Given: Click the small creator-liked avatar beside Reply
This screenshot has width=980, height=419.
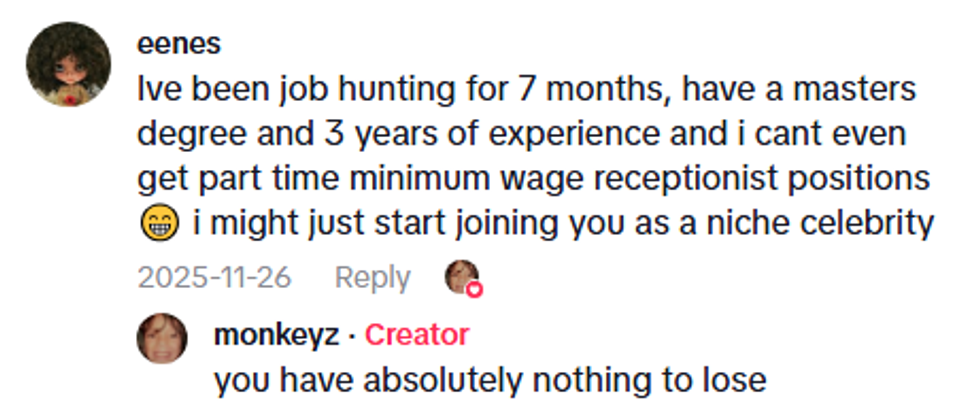Looking at the screenshot, I should coord(460,276).
